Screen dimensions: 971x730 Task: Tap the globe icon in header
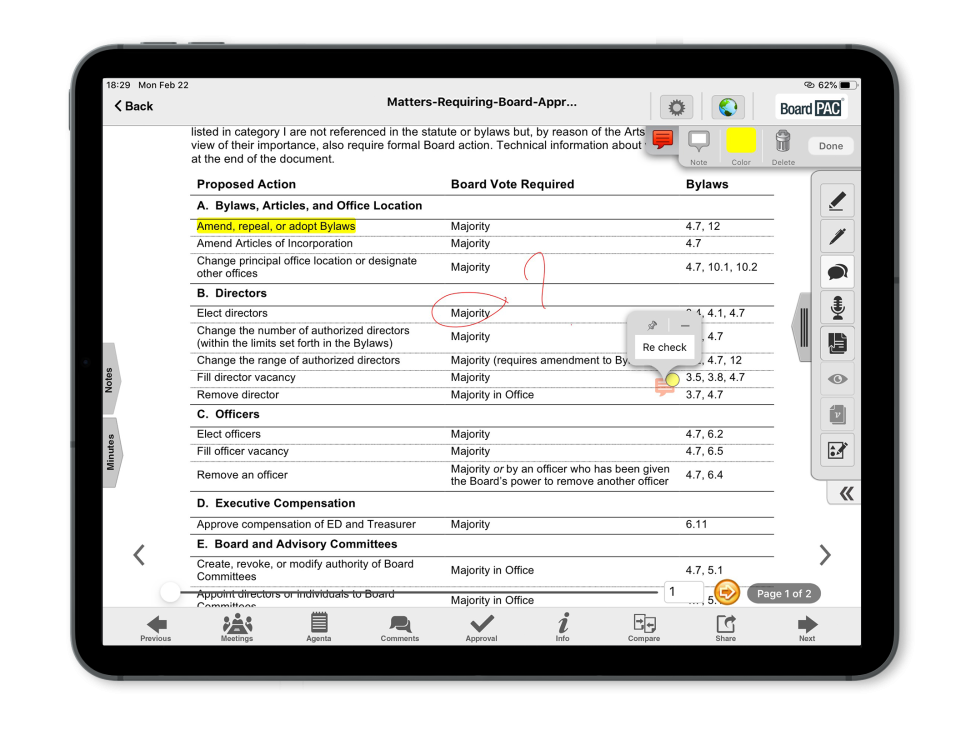tap(728, 108)
